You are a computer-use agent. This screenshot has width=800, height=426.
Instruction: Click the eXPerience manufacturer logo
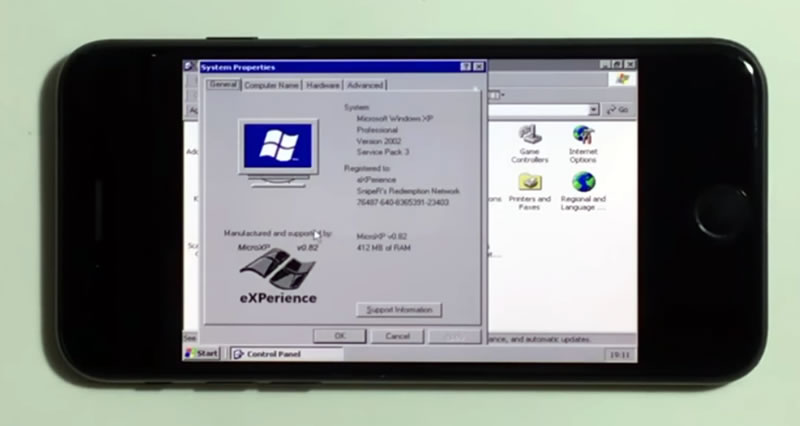[x=277, y=275]
